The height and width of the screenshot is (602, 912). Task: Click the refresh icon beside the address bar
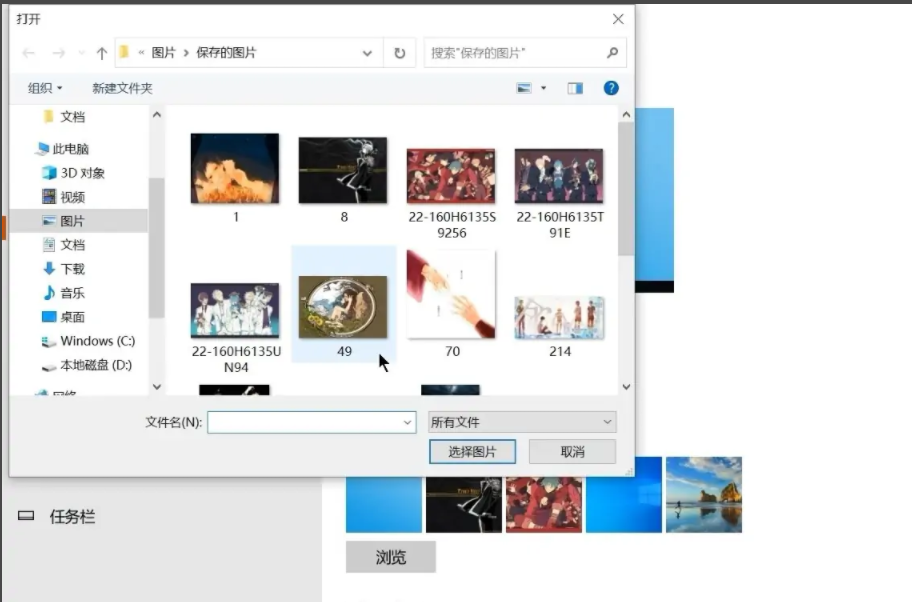399,53
